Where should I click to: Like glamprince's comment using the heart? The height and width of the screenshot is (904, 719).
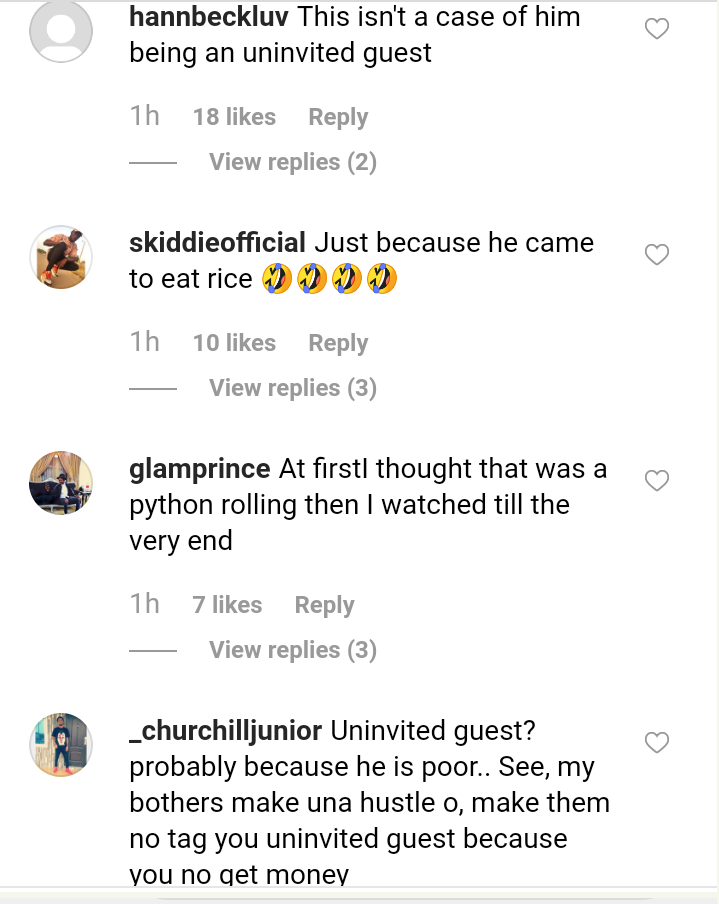[656, 482]
